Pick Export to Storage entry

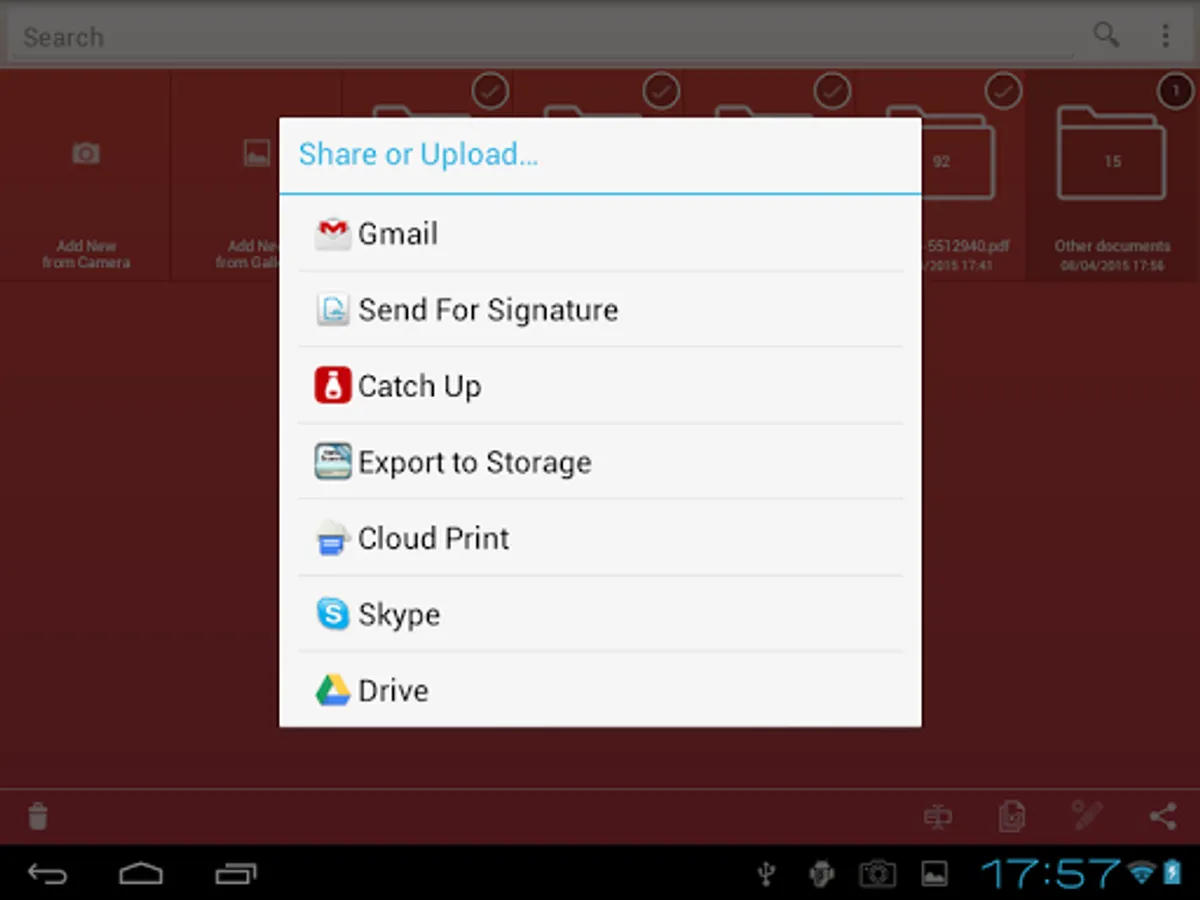point(600,462)
